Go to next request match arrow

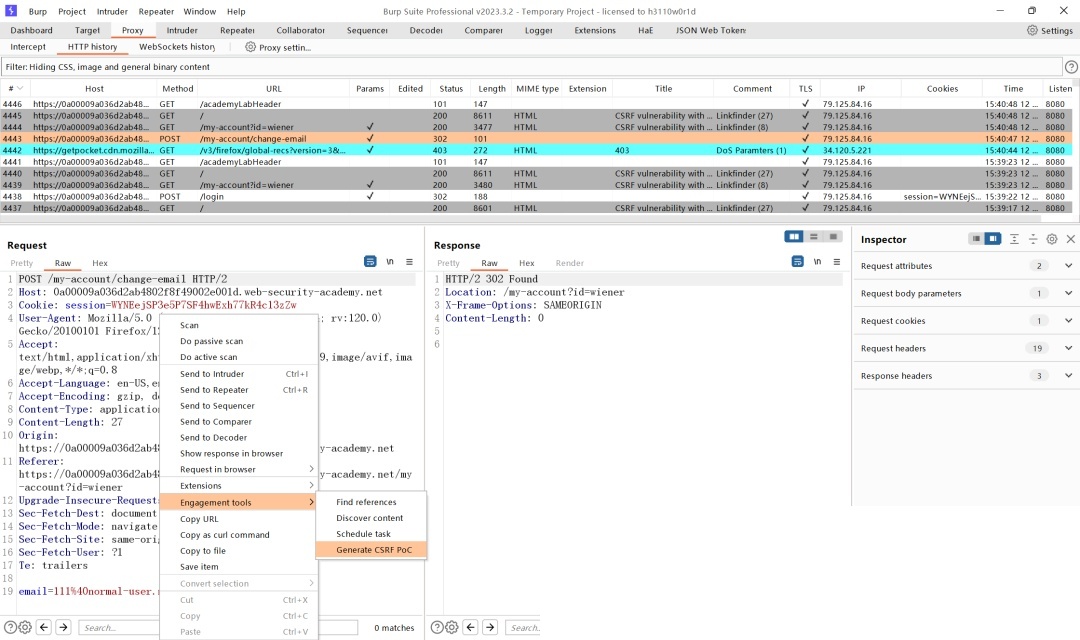(63, 627)
